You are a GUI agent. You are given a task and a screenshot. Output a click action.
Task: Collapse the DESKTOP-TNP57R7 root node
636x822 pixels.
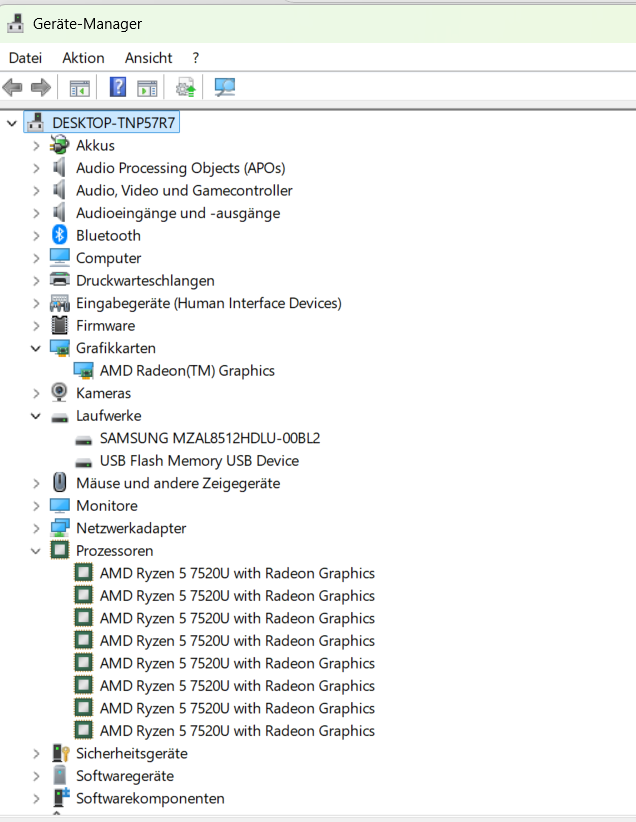12,124
